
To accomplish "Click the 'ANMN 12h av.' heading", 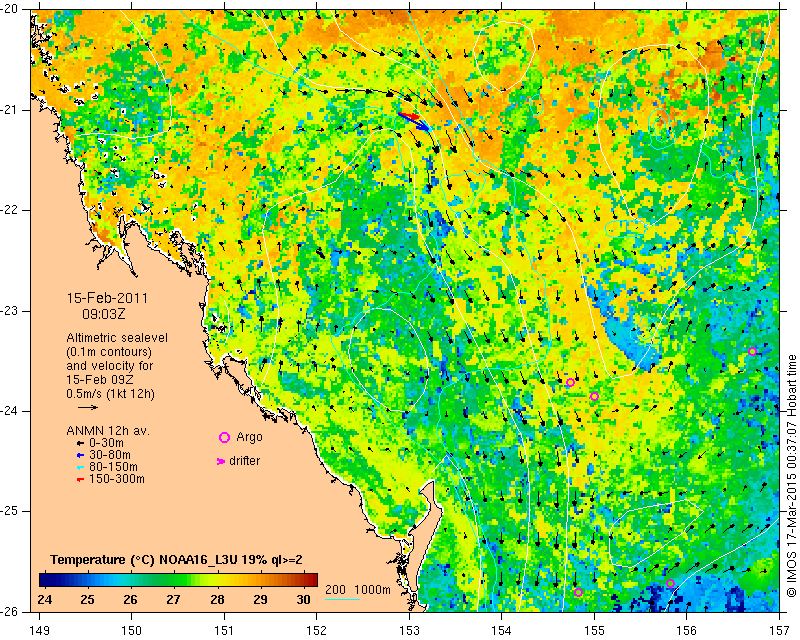I will click(x=108, y=431).
